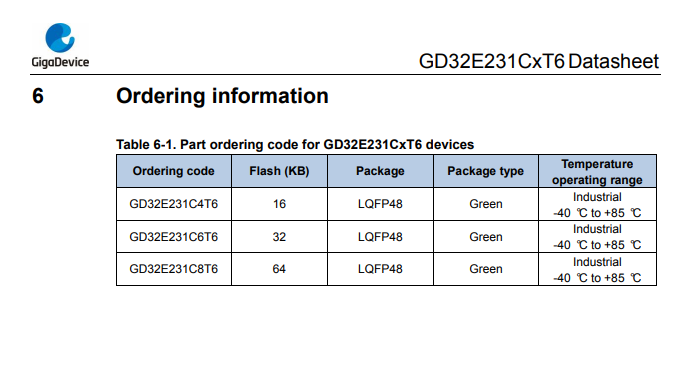Click the Ordering information heading
Screen dimensions: 688x374
pos(222,96)
